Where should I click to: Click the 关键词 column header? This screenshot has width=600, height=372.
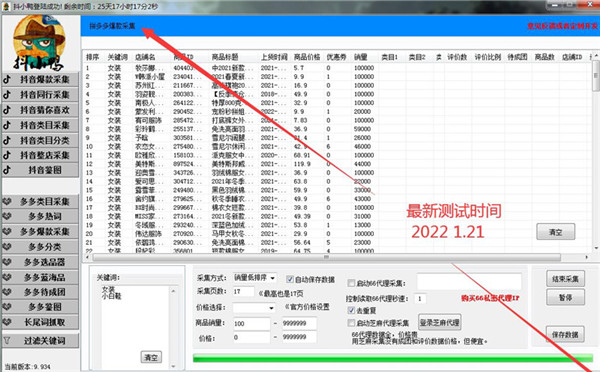point(117,57)
